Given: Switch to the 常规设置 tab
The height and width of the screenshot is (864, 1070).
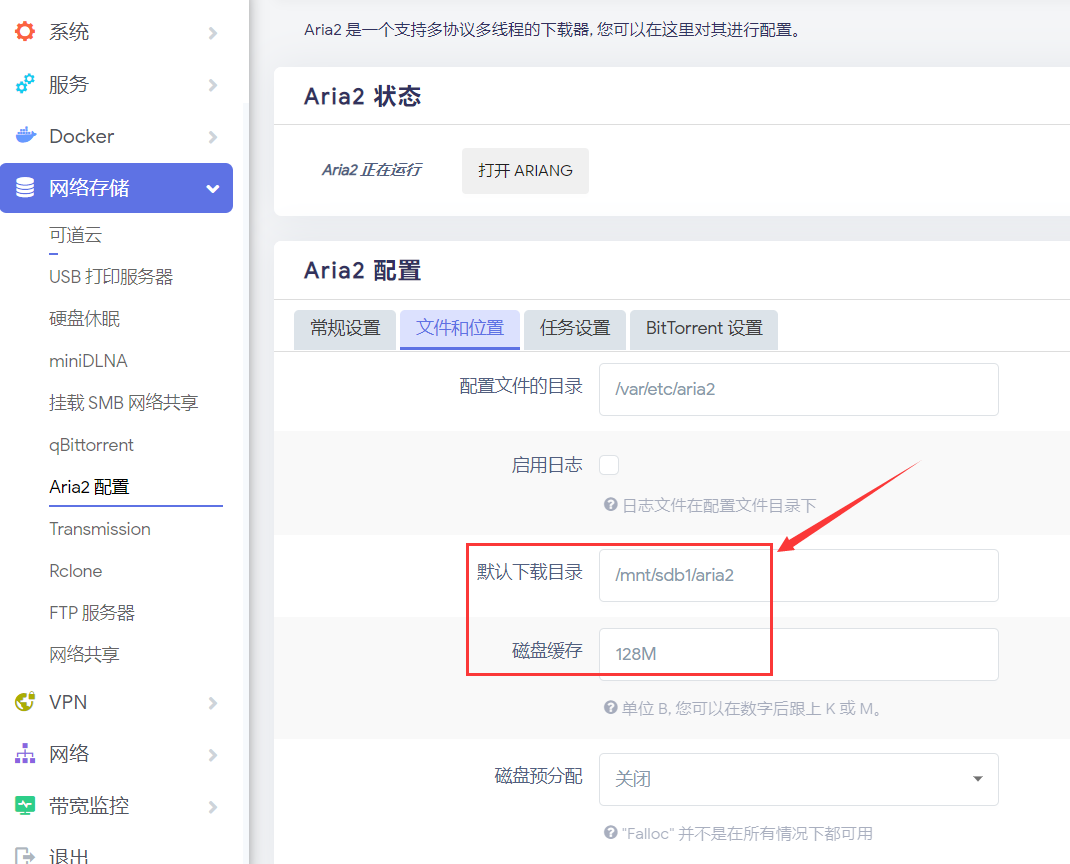Looking at the screenshot, I should click(345, 329).
